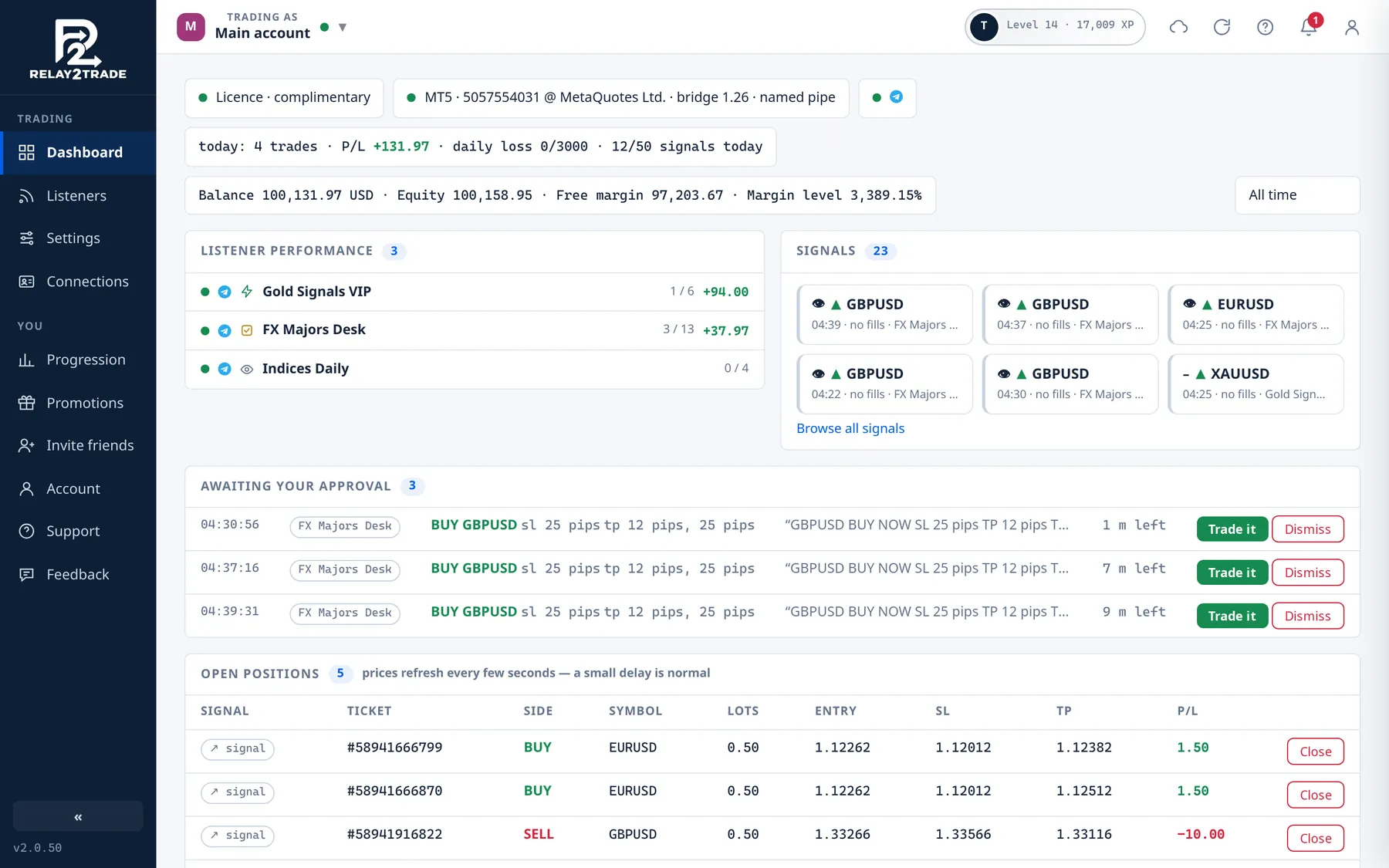Open Invite friends in sidebar

click(78, 446)
